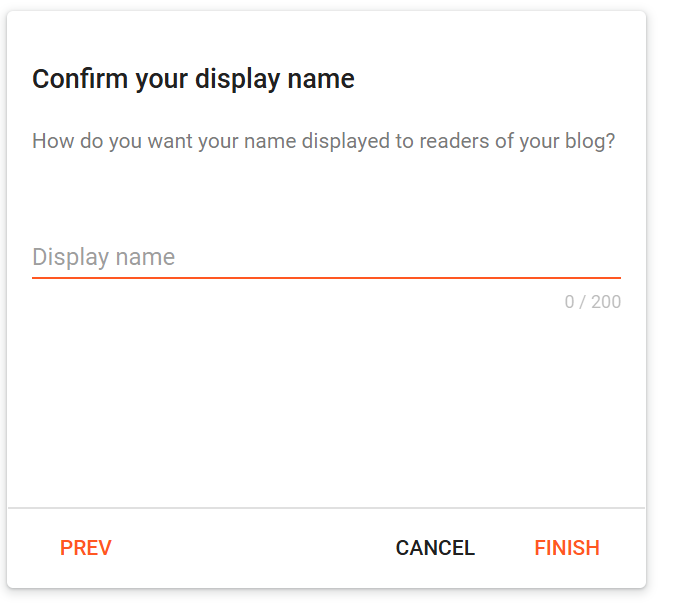Click the CANCEL button
Screen dimensions: 680x603
[435, 547]
